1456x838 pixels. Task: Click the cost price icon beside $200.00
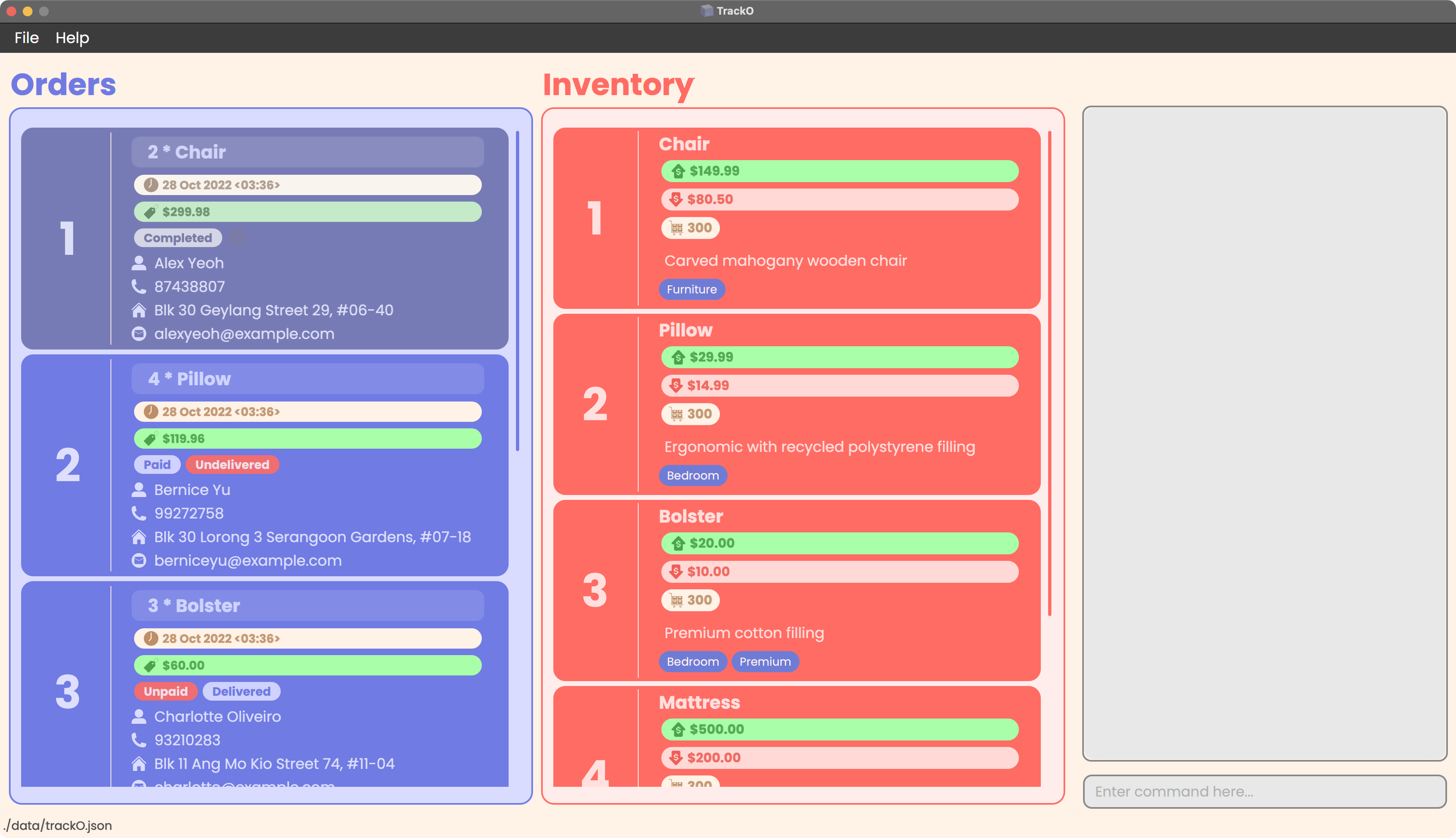[x=676, y=758]
